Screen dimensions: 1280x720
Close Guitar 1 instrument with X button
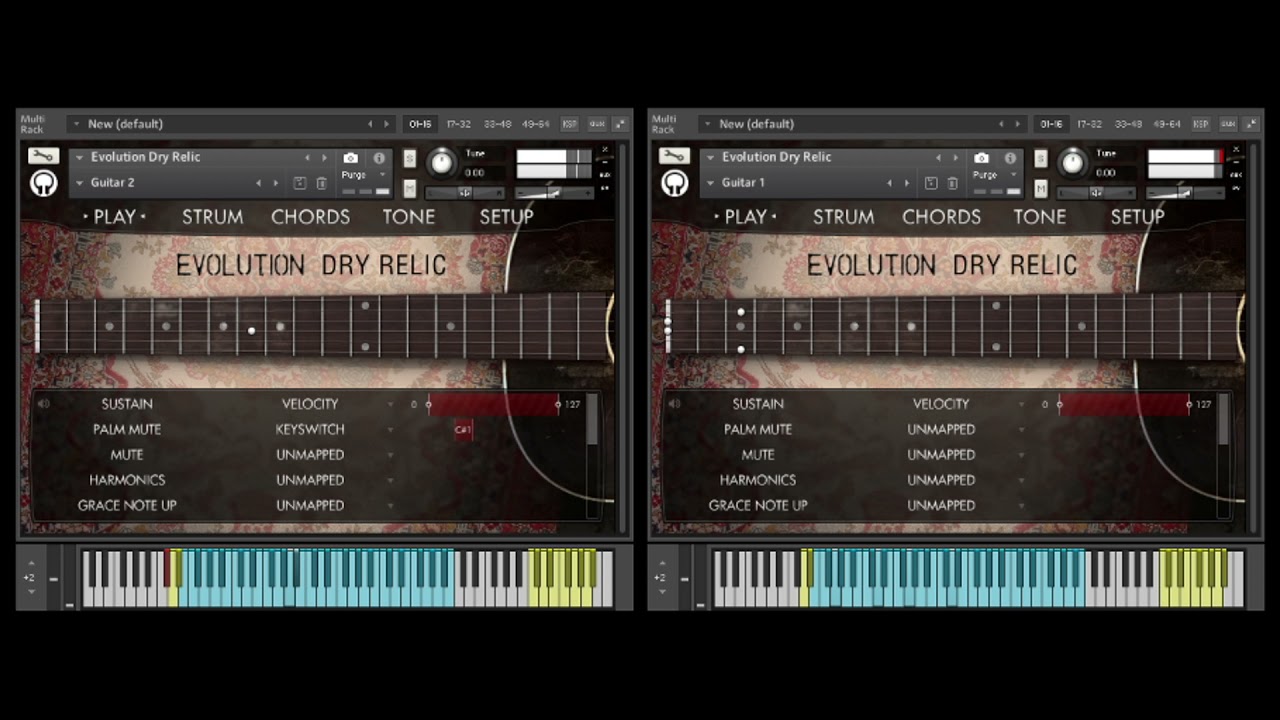1236,150
